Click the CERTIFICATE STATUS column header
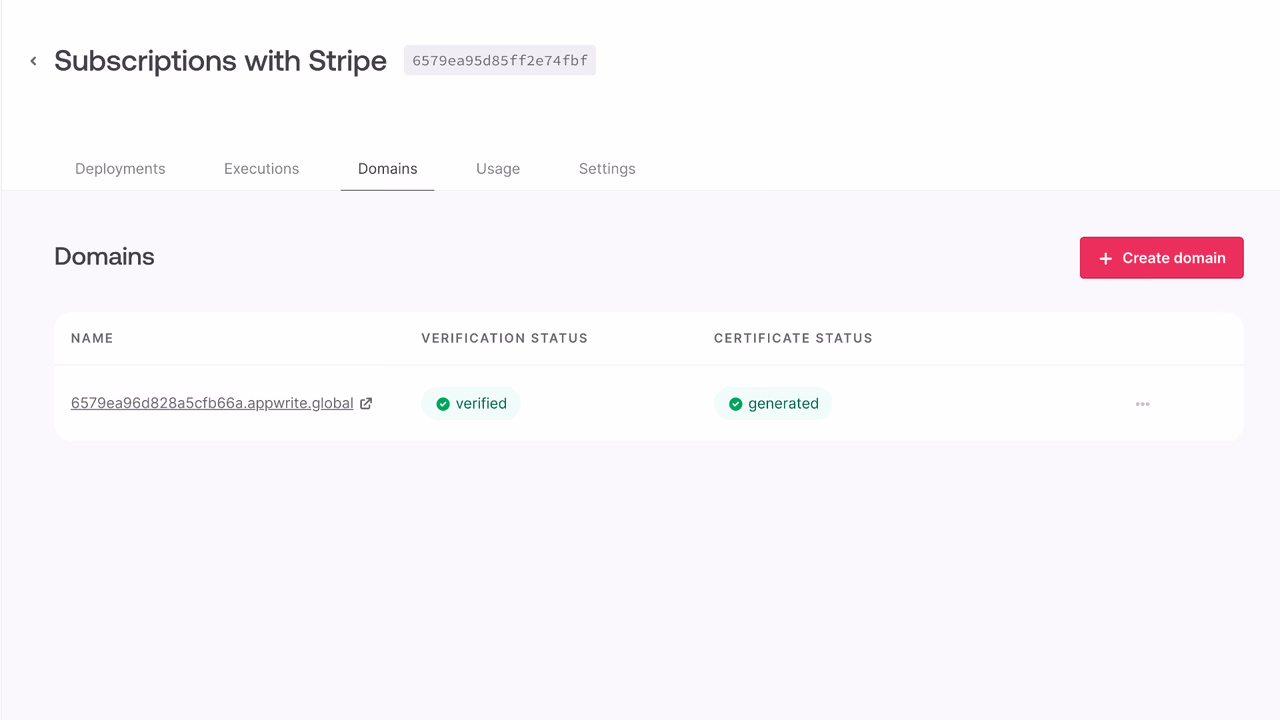The image size is (1280, 720). coord(793,338)
